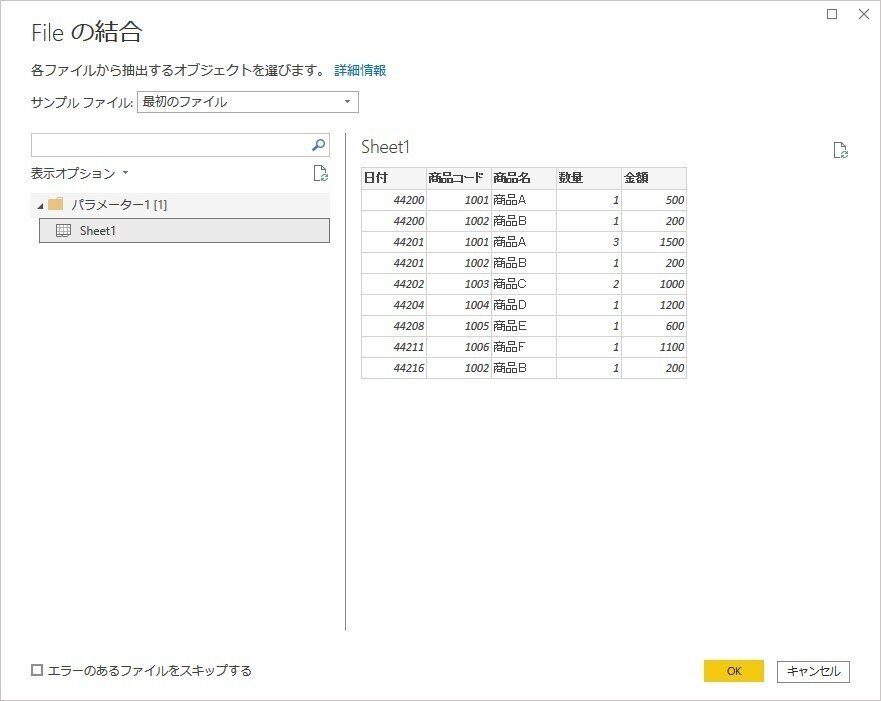Click the date cell 44211
Screen dimensions: 881x701
[x=394, y=347]
